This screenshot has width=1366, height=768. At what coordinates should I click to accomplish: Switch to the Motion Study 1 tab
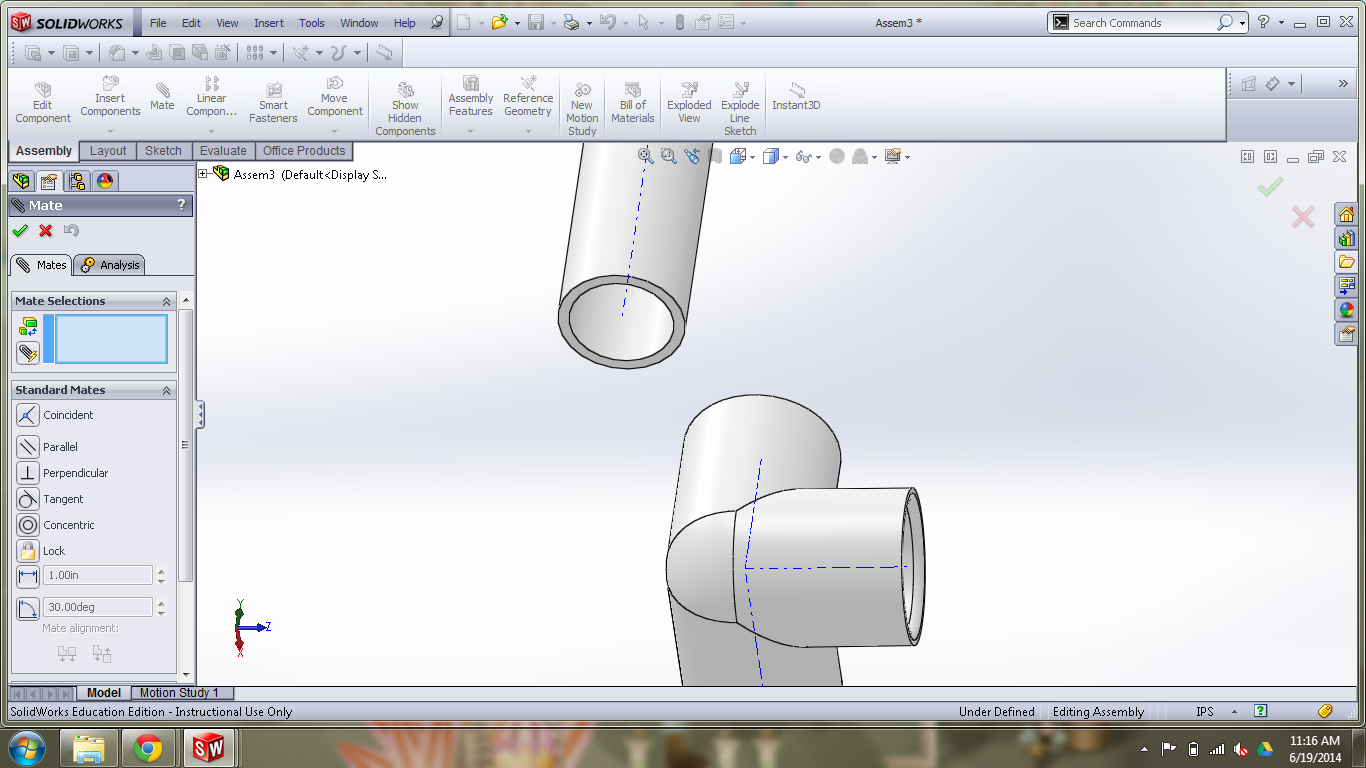pyautogui.click(x=181, y=692)
